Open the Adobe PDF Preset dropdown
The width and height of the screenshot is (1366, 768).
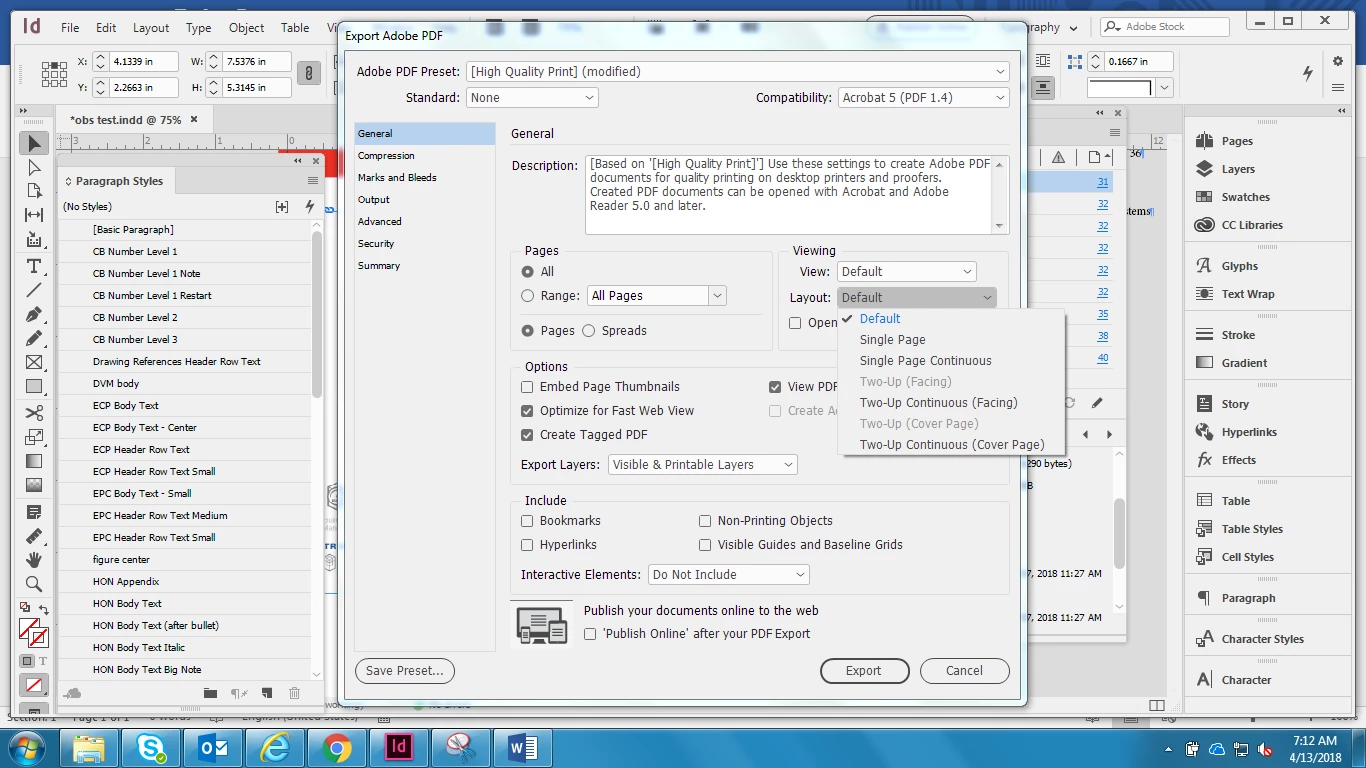tap(738, 72)
